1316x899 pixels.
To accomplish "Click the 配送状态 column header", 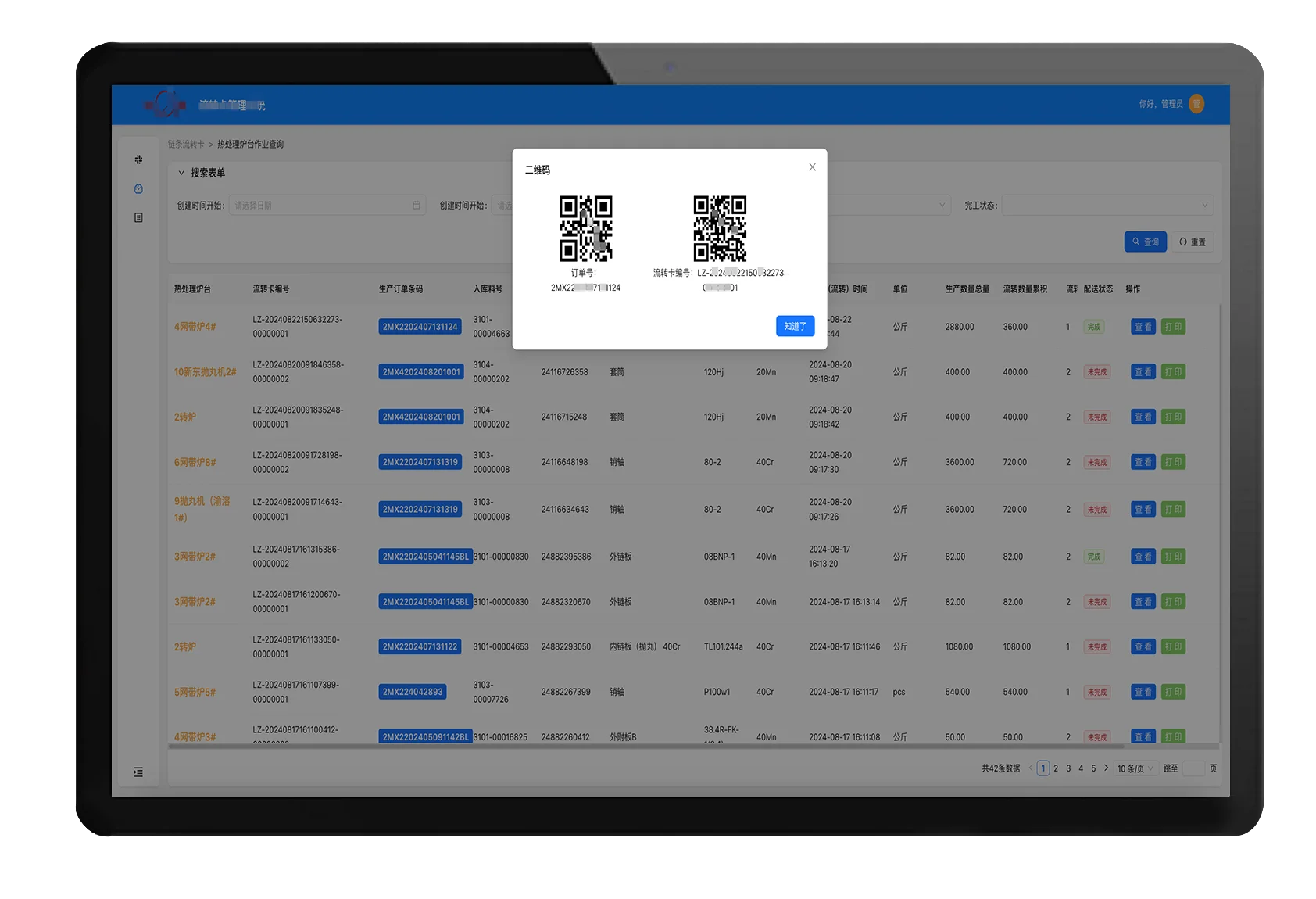I will pos(1098,289).
